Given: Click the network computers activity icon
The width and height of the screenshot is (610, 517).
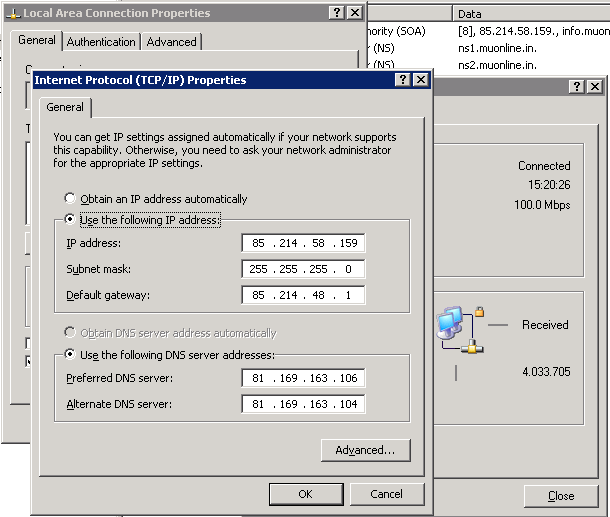Looking at the screenshot, I should click(x=461, y=330).
